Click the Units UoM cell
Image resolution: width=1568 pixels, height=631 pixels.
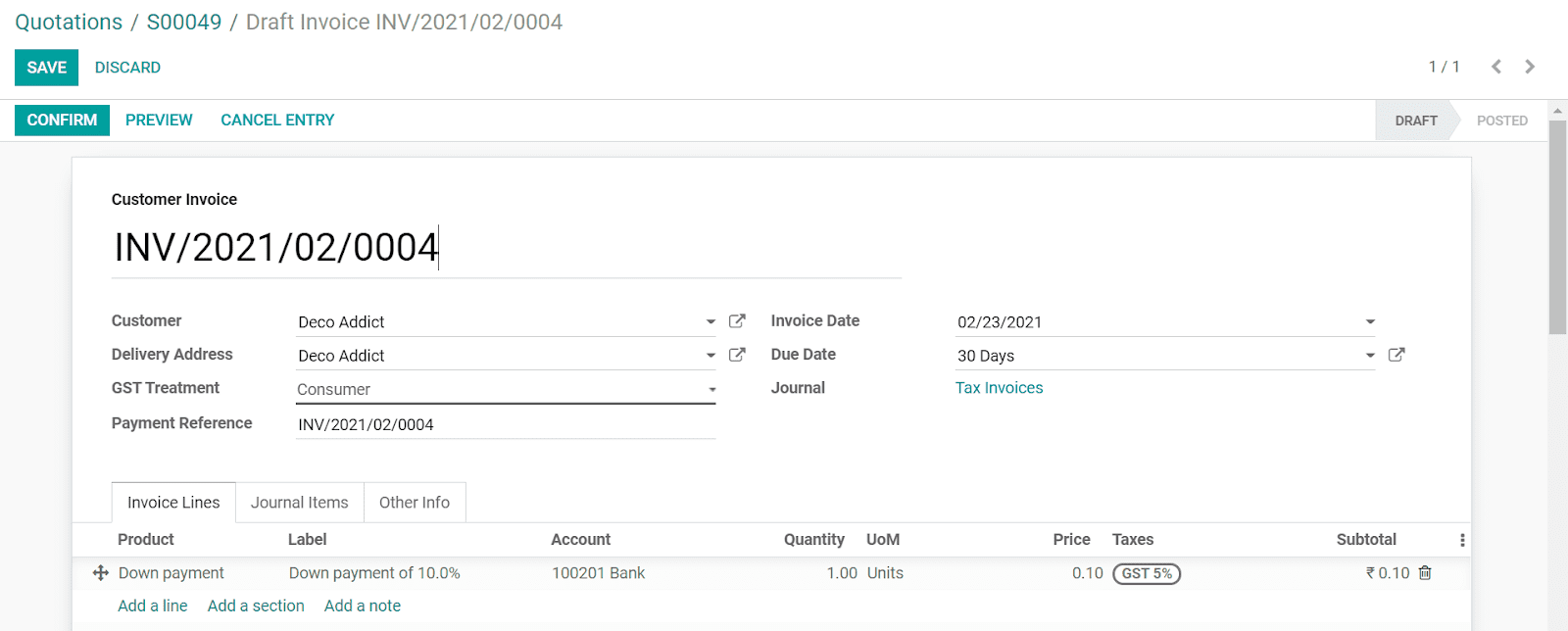[x=885, y=573]
